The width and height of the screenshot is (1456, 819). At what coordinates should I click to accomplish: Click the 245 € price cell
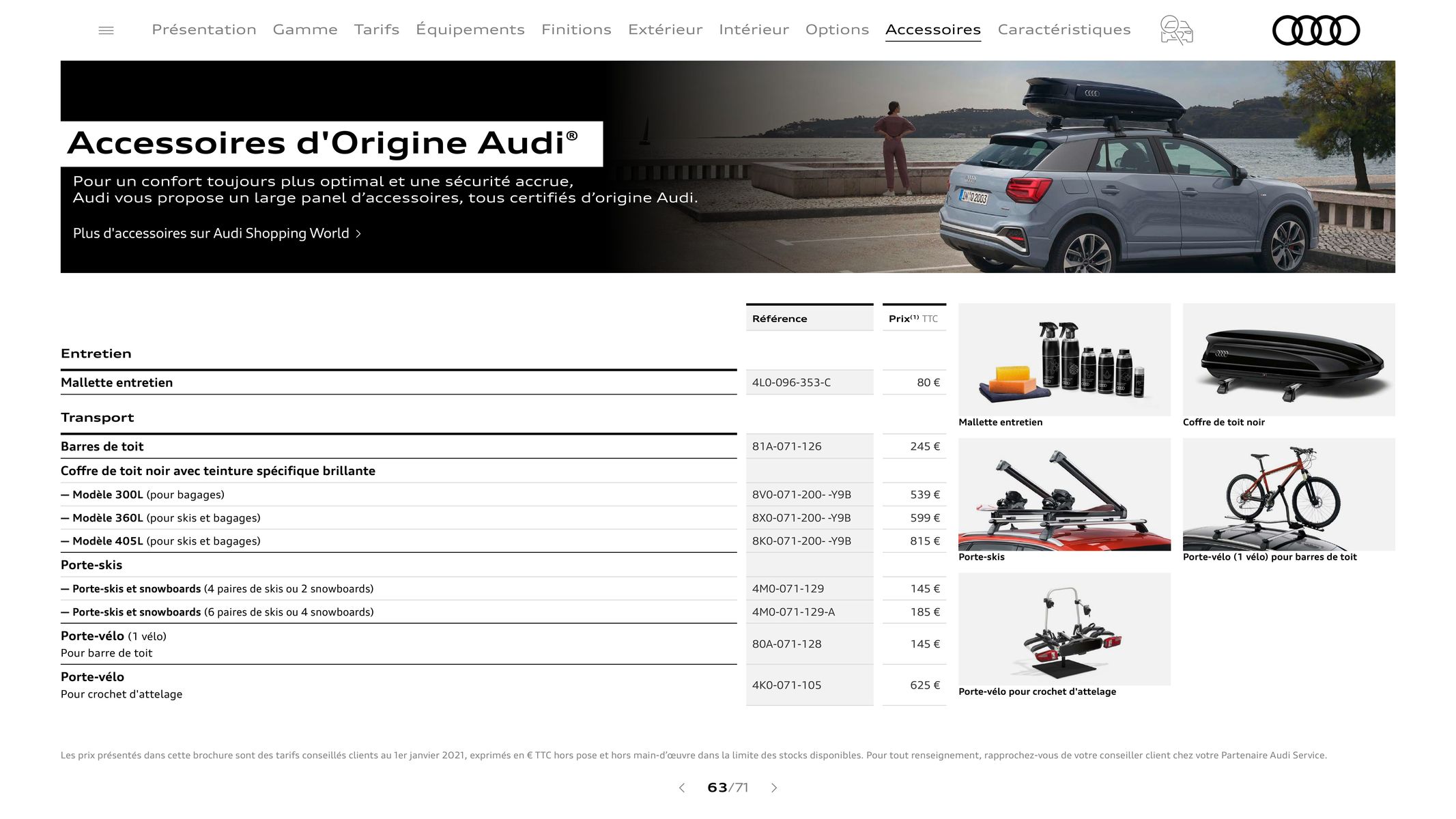pyautogui.click(x=914, y=446)
